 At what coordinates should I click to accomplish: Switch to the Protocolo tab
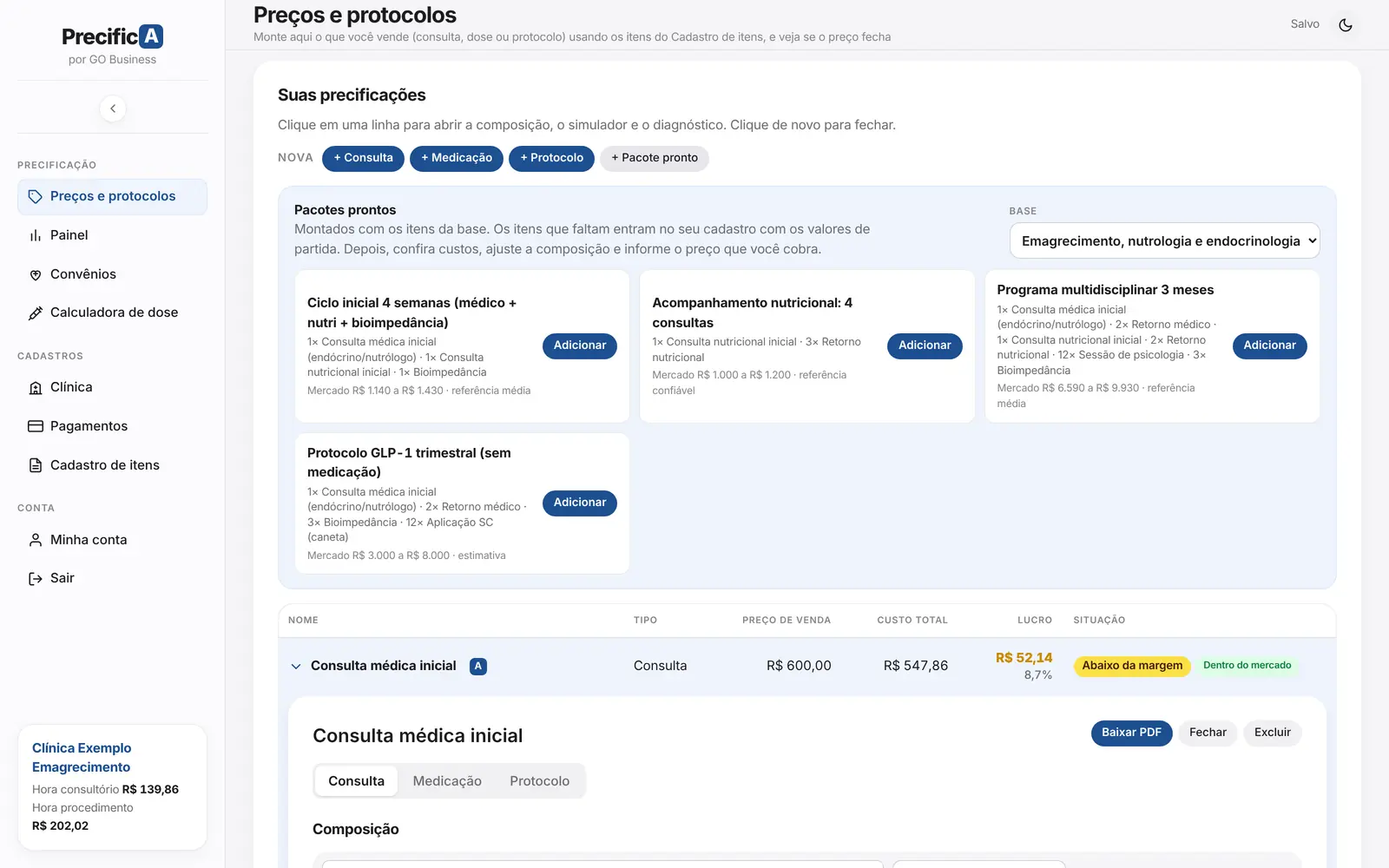click(540, 781)
